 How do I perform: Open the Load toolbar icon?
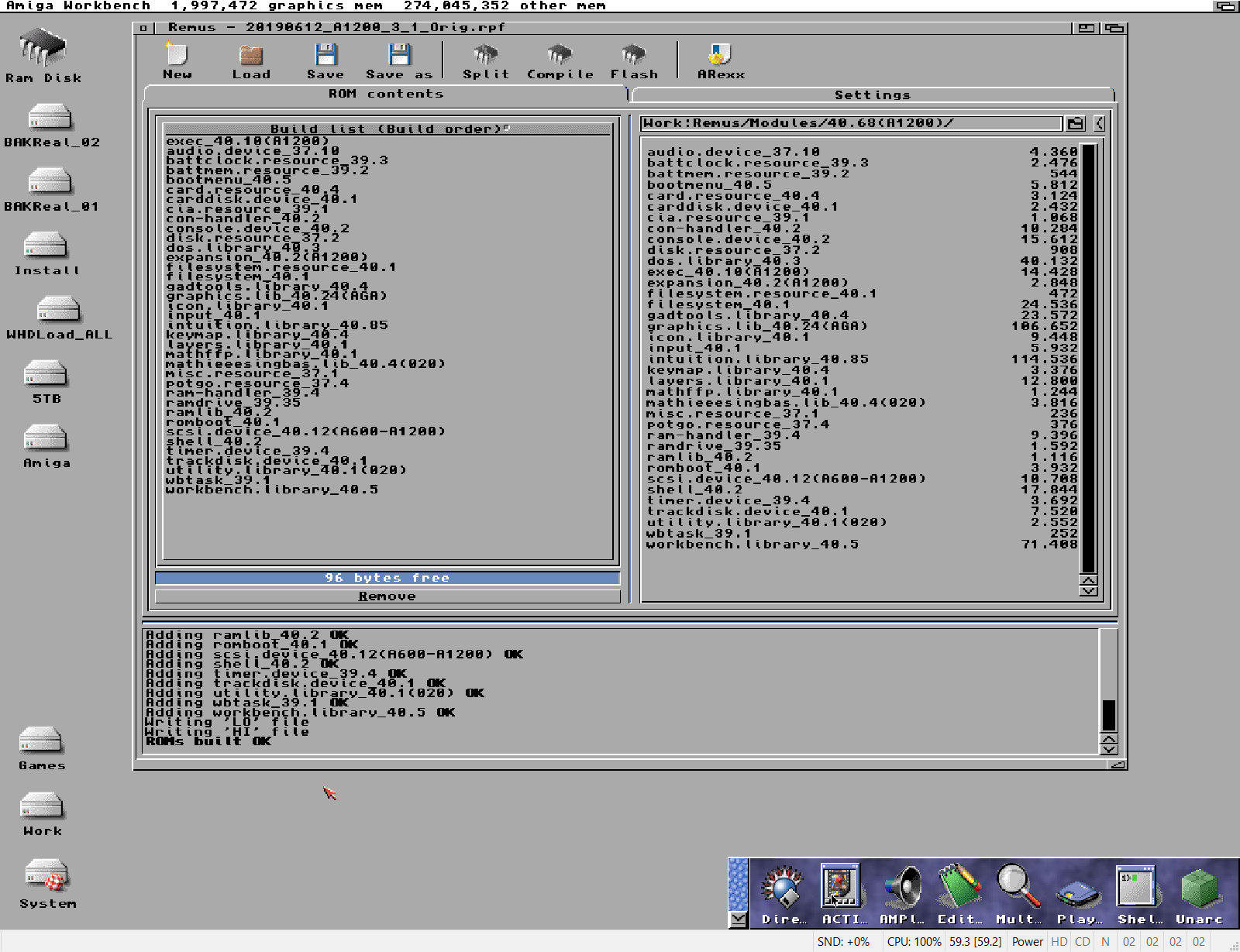251,61
